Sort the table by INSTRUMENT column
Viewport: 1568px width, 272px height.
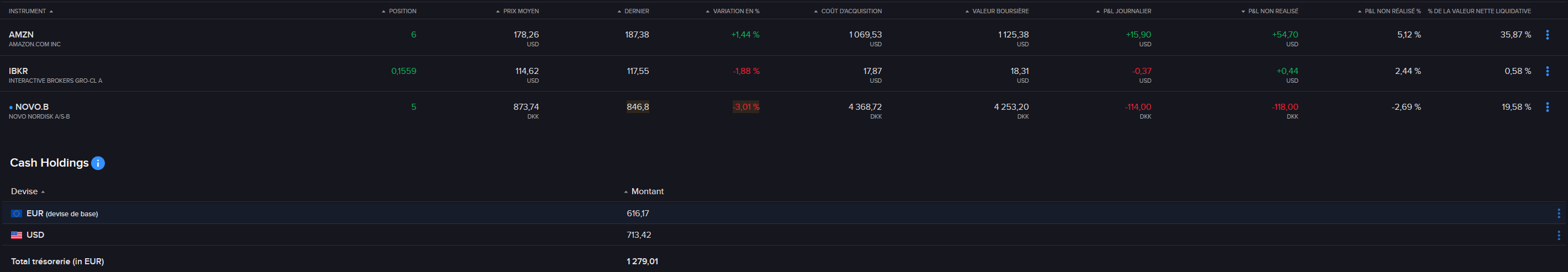[28, 11]
